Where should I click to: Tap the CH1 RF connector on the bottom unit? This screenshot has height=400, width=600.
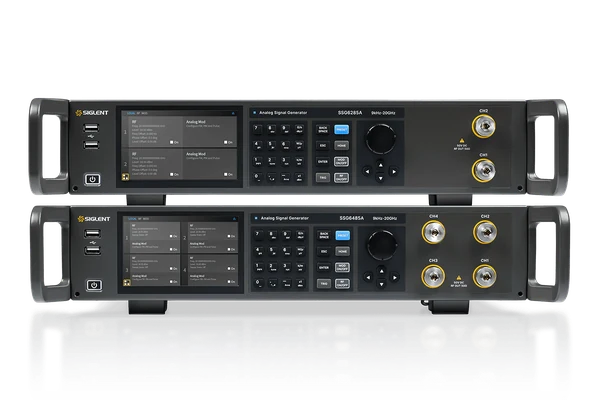[485, 276]
